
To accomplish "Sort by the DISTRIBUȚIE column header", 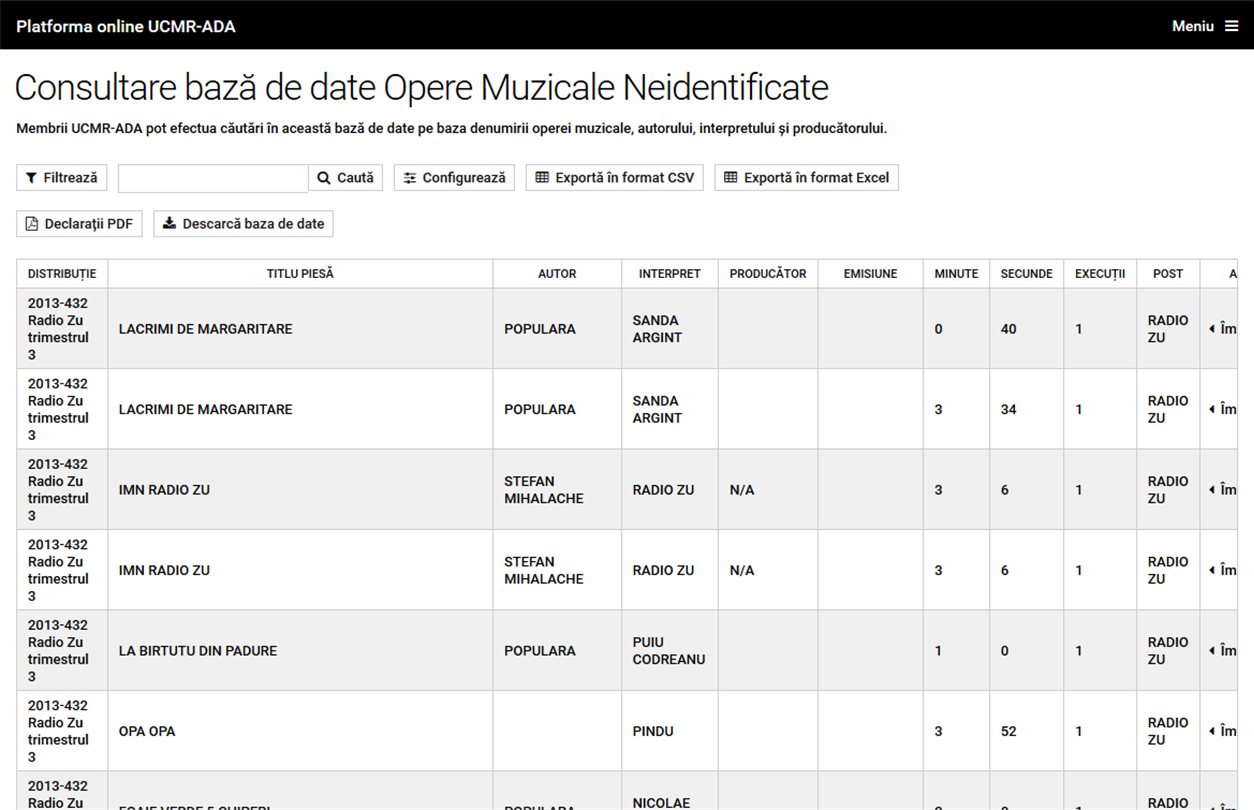I will pos(62,274).
